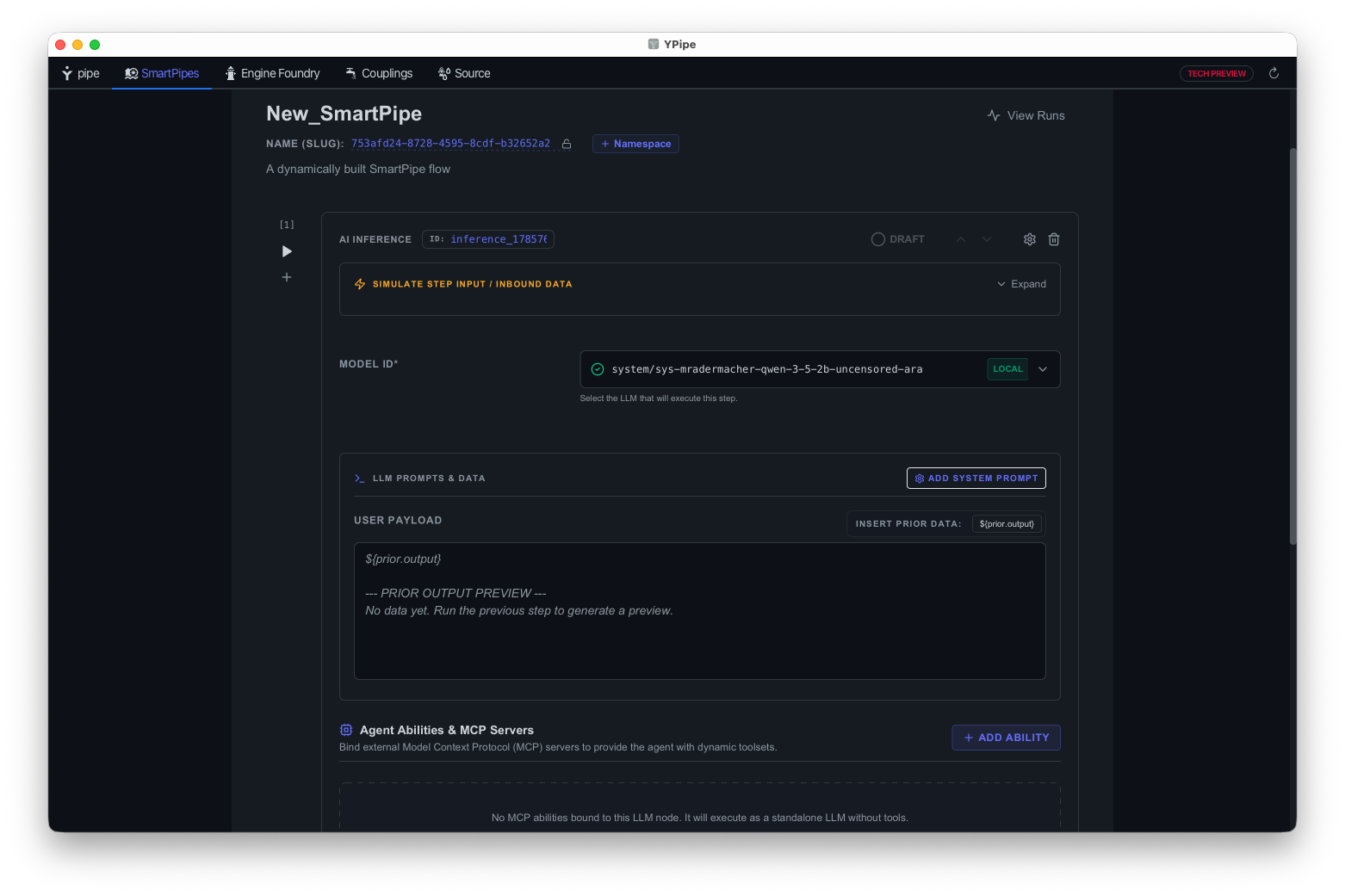Toggle the Draft status radio
Viewport: 1345px width, 896px height.
coord(877,239)
